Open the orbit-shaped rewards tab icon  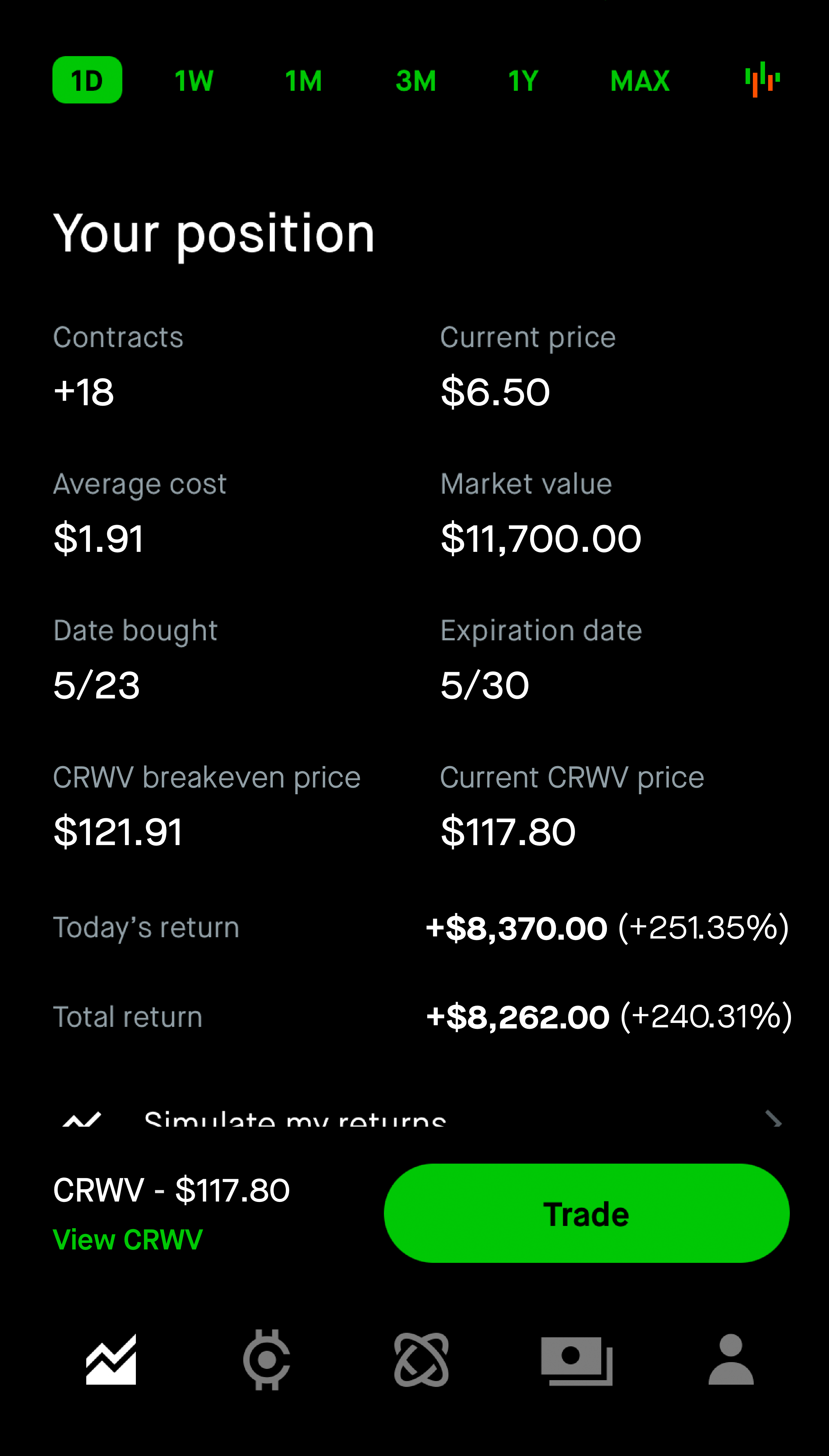421,1360
